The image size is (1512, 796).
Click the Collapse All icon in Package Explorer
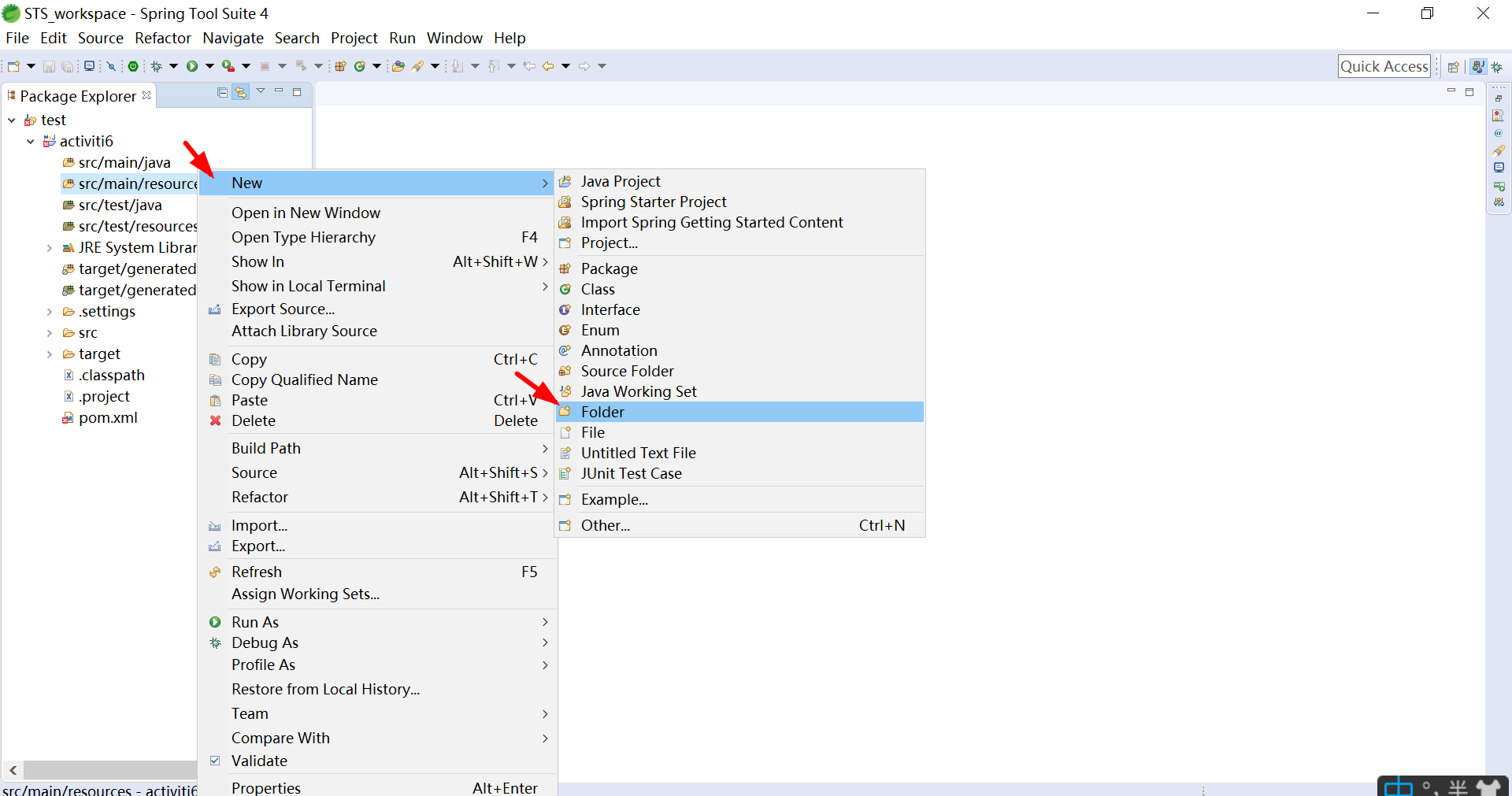click(223, 92)
